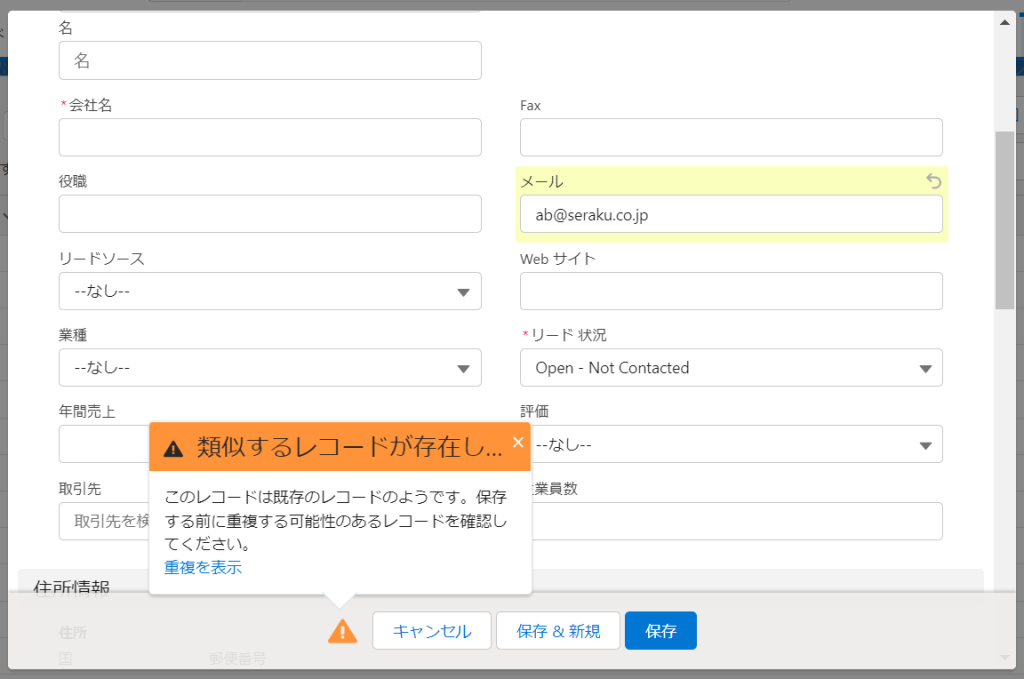Click the 従業員数 input field
1024x679 pixels.
737,521
